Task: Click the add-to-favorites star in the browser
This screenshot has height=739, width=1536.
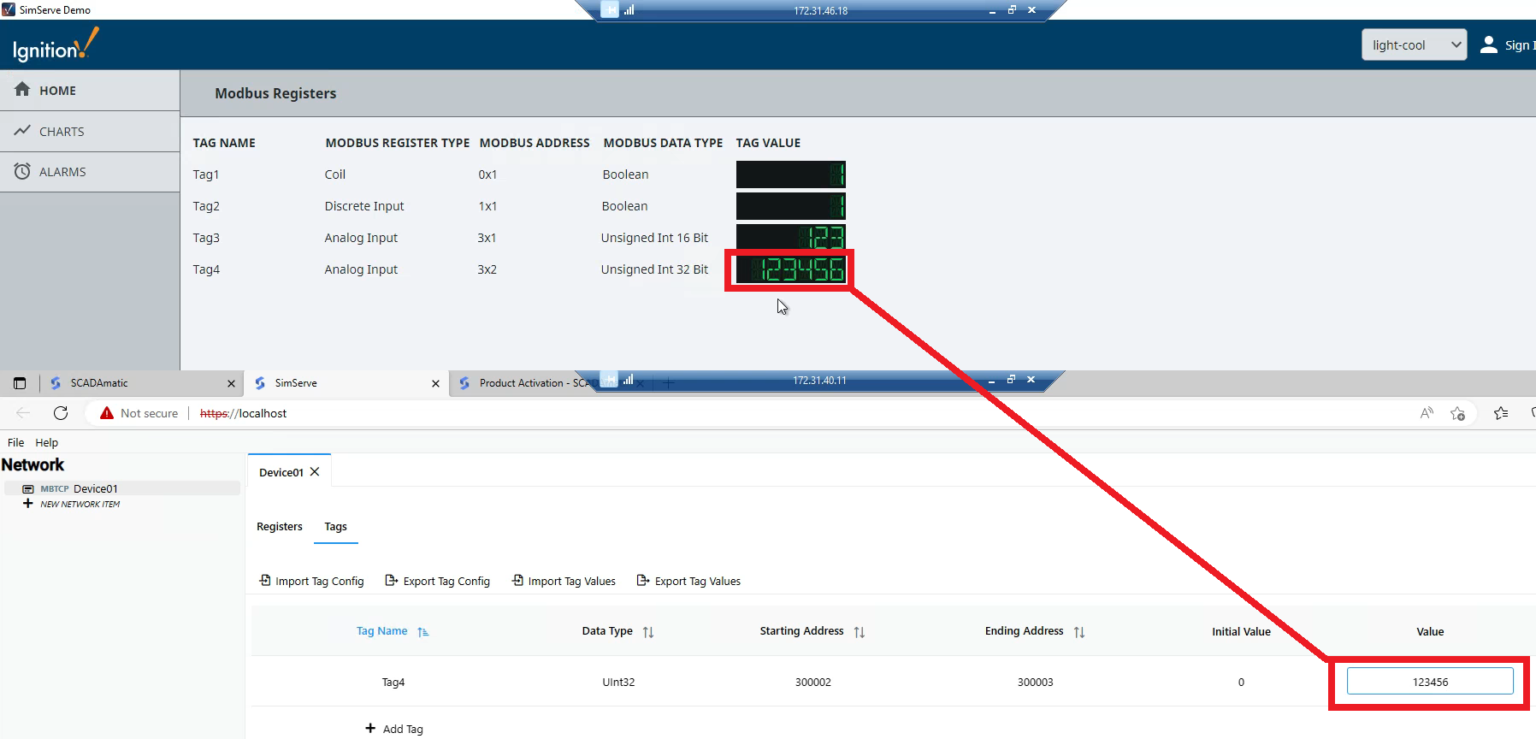Action: click(1458, 413)
